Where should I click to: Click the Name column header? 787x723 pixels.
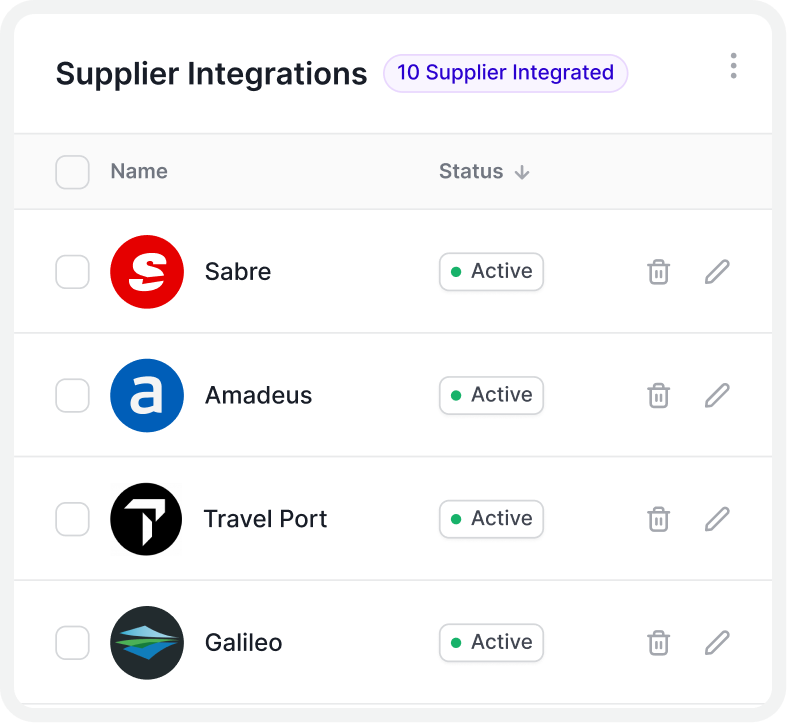139,172
